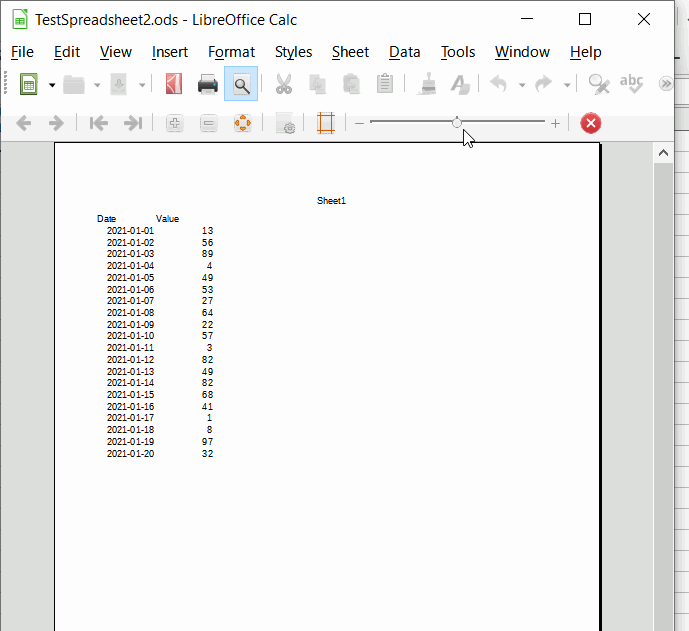Image resolution: width=689 pixels, height=631 pixels.
Task: Click the value 13 in preview
Action: (x=207, y=231)
